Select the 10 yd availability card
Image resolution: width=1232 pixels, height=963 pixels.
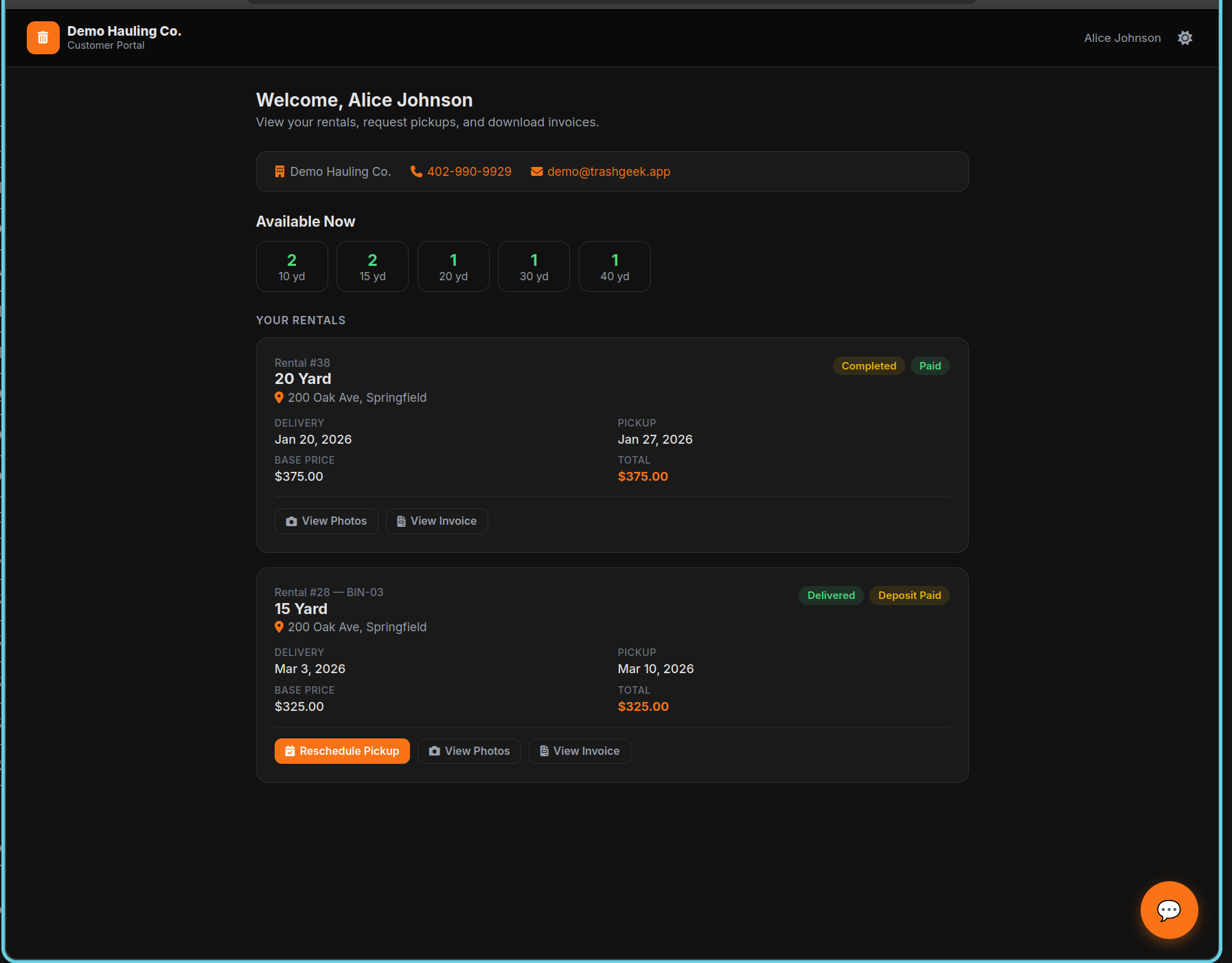coord(291,267)
